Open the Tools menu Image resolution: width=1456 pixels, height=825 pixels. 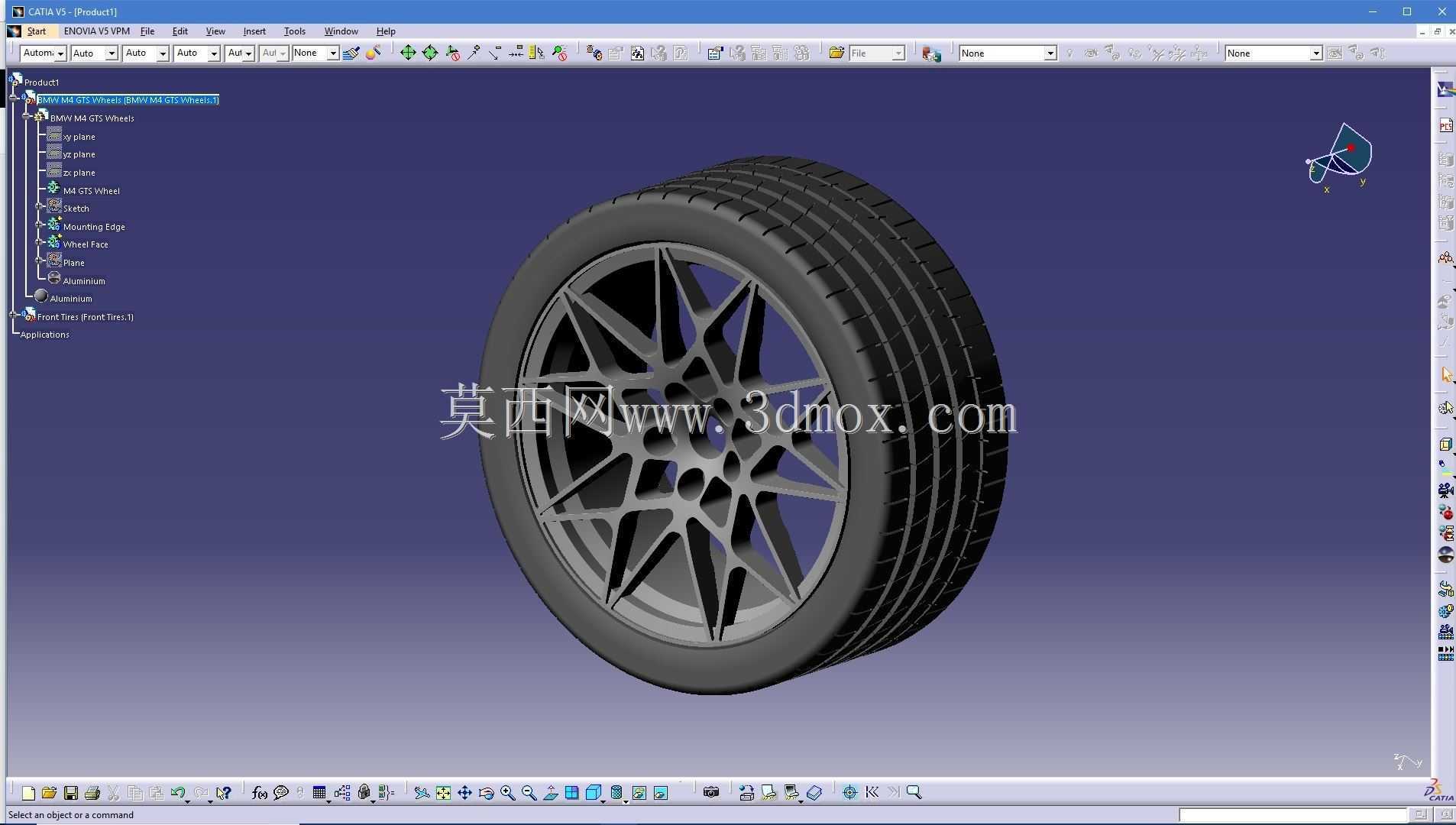click(294, 31)
